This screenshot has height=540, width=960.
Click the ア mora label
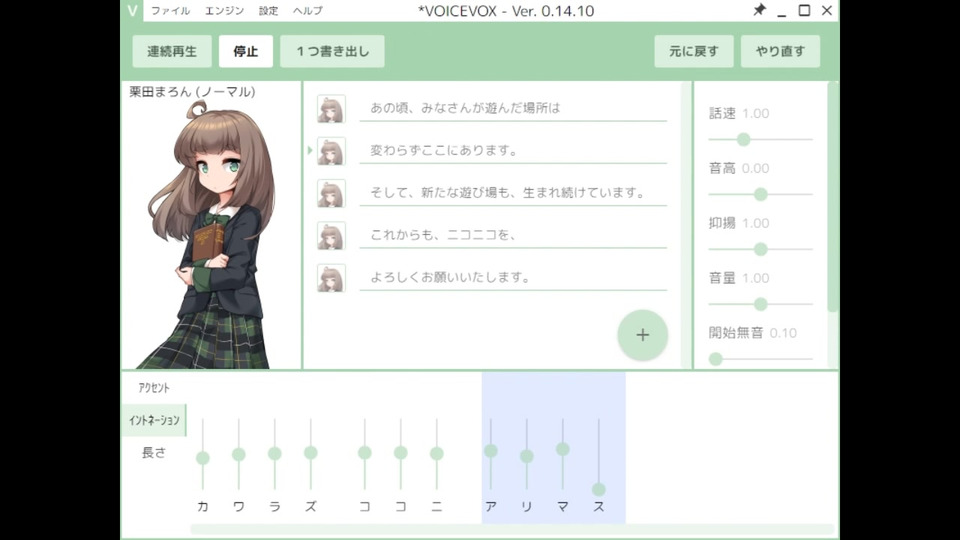tap(490, 506)
